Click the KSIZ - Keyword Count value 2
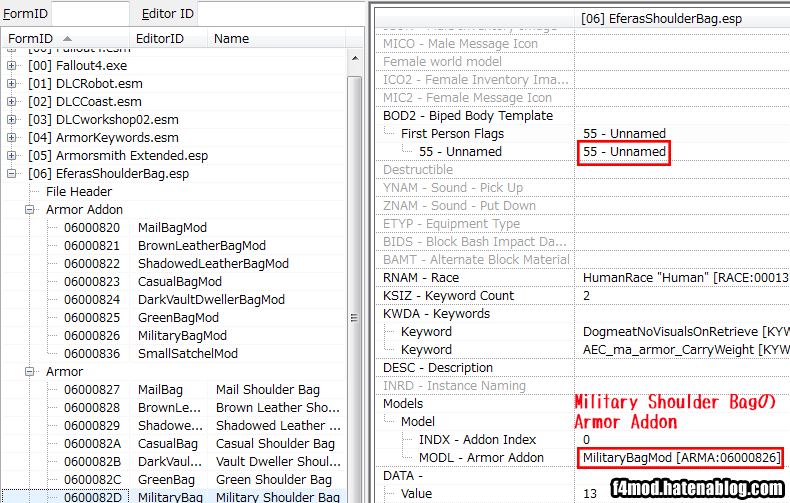This screenshot has height=503, width=790. click(586, 296)
